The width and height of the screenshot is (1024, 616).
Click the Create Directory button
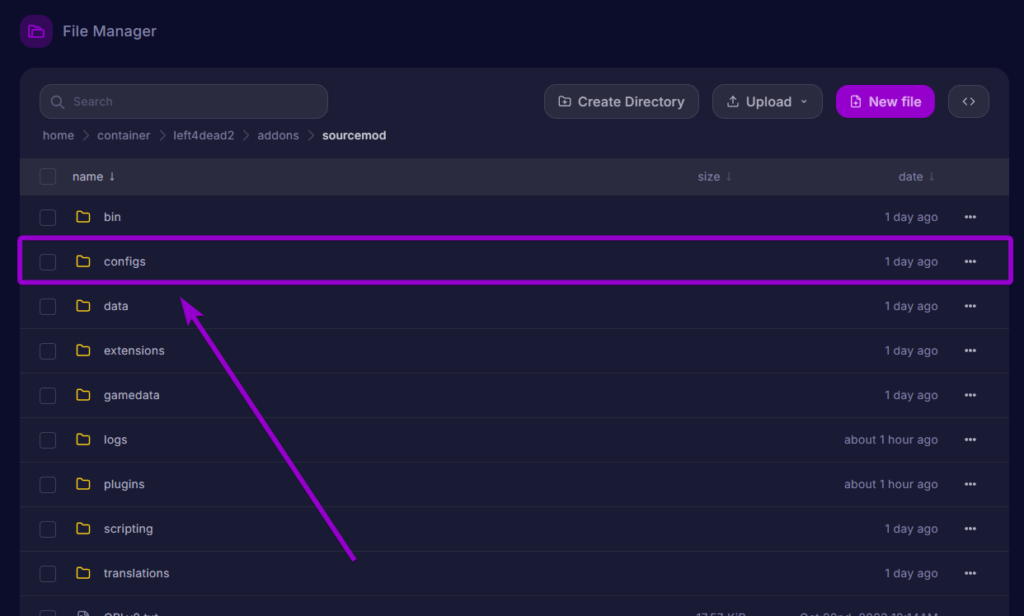point(621,101)
